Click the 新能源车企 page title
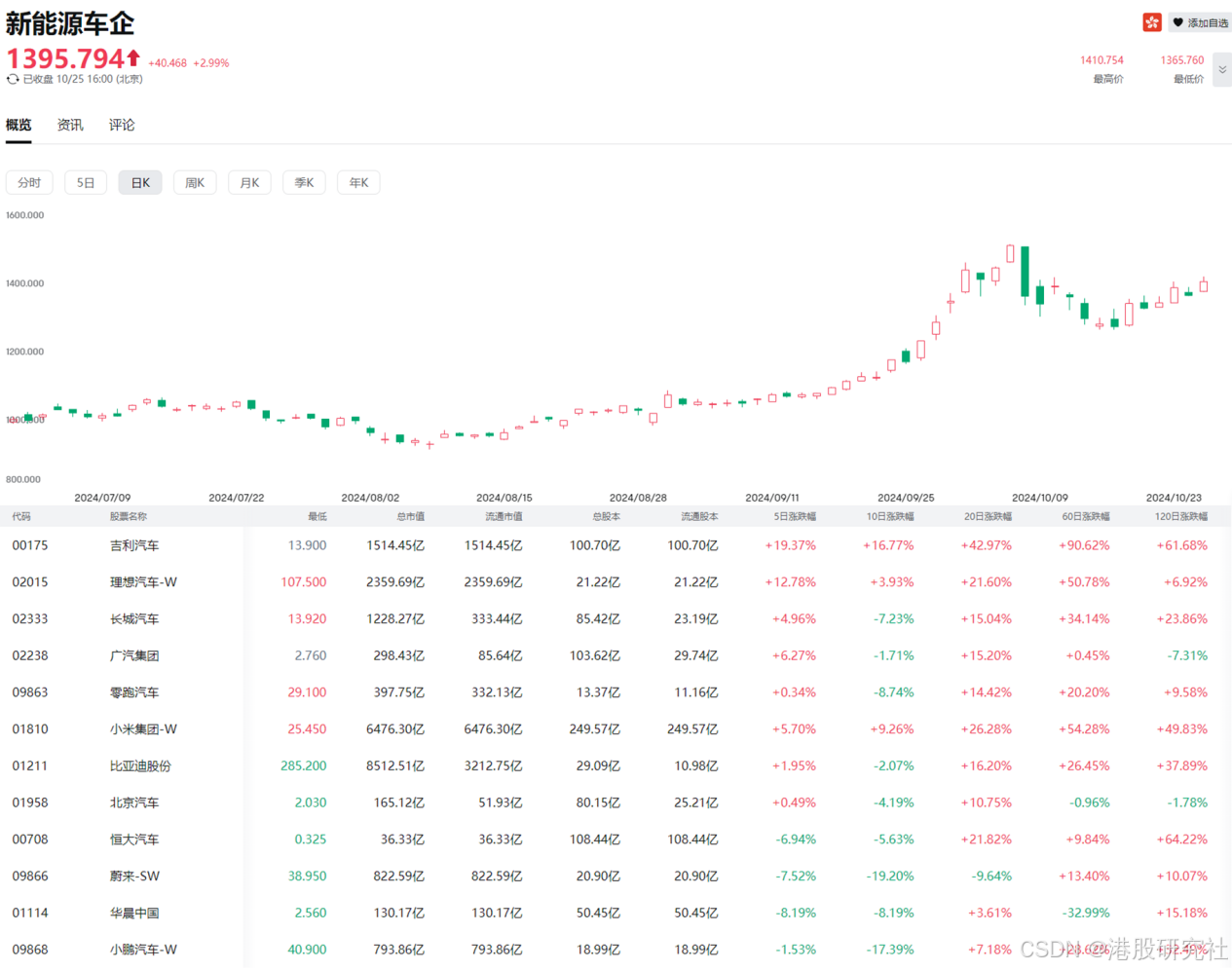This screenshot has width=1232, height=970. 70,22
